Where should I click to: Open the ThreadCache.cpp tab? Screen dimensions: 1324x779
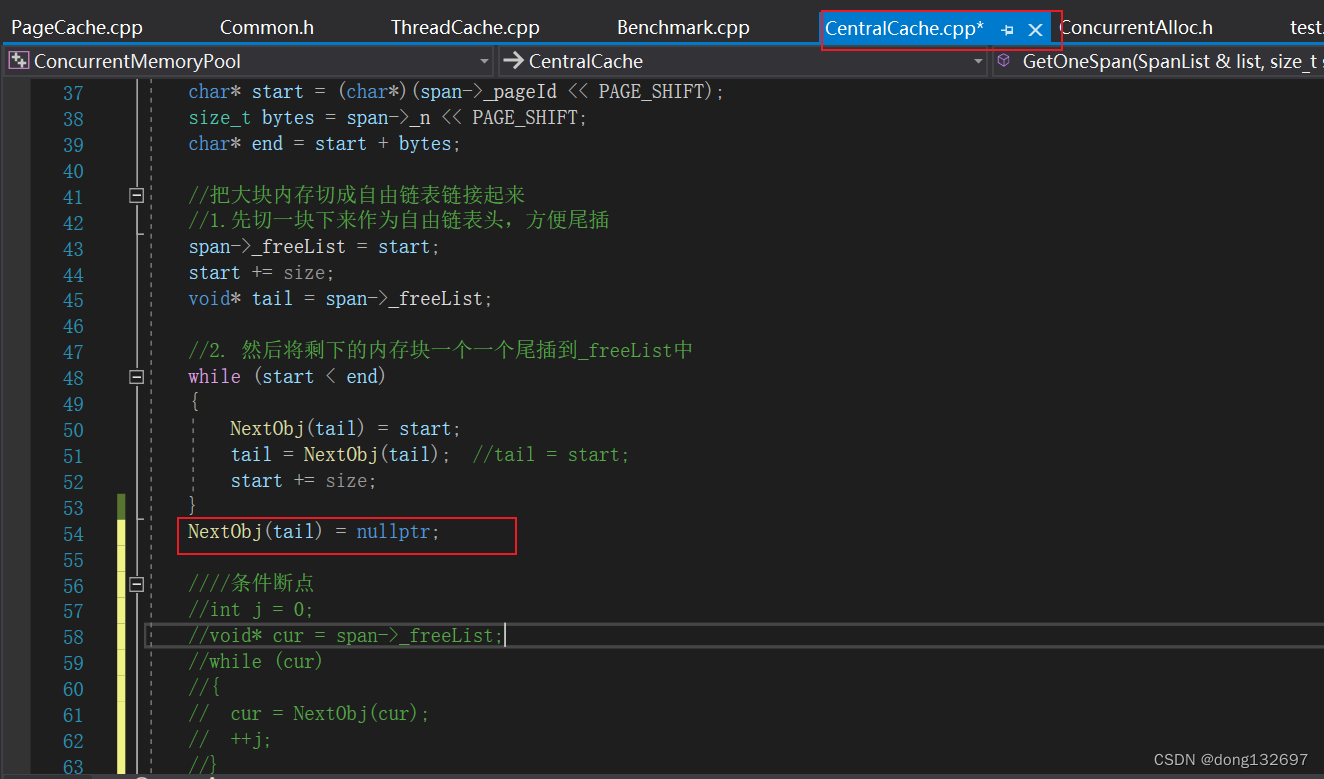point(465,27)
